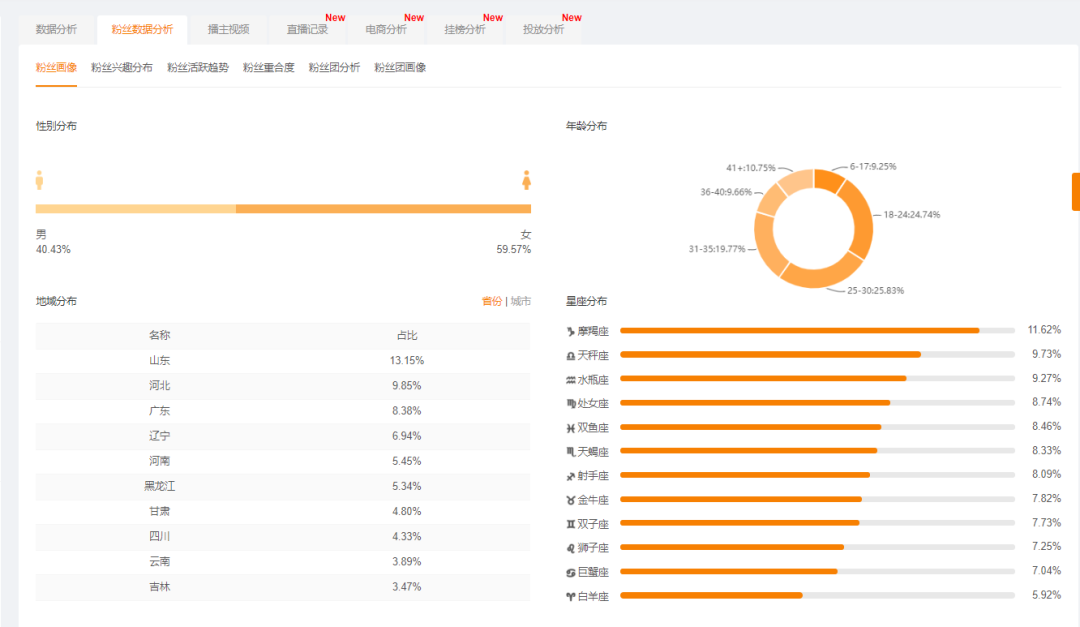Click the darker female portion of gender bar
Viewport: 1080px width, 627px height.
(383, 209)
